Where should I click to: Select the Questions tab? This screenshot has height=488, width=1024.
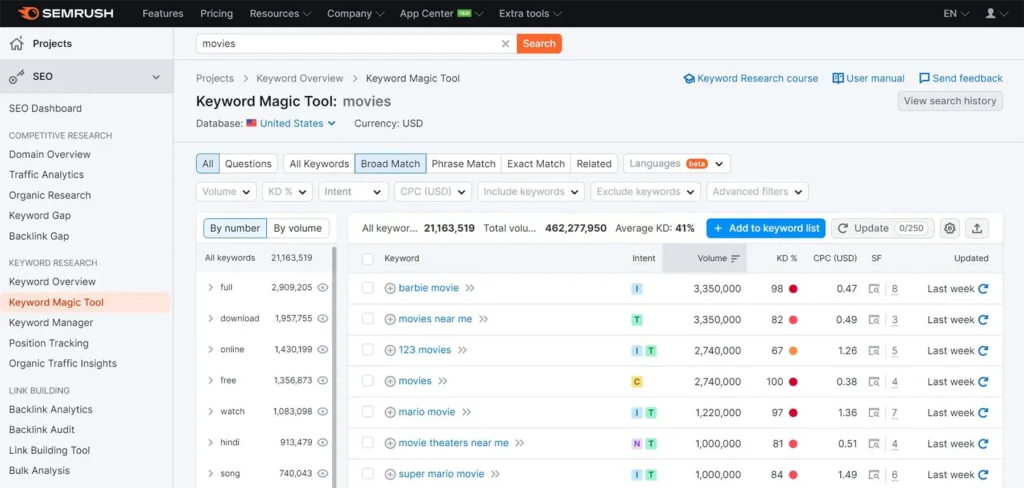click(248, 164)
